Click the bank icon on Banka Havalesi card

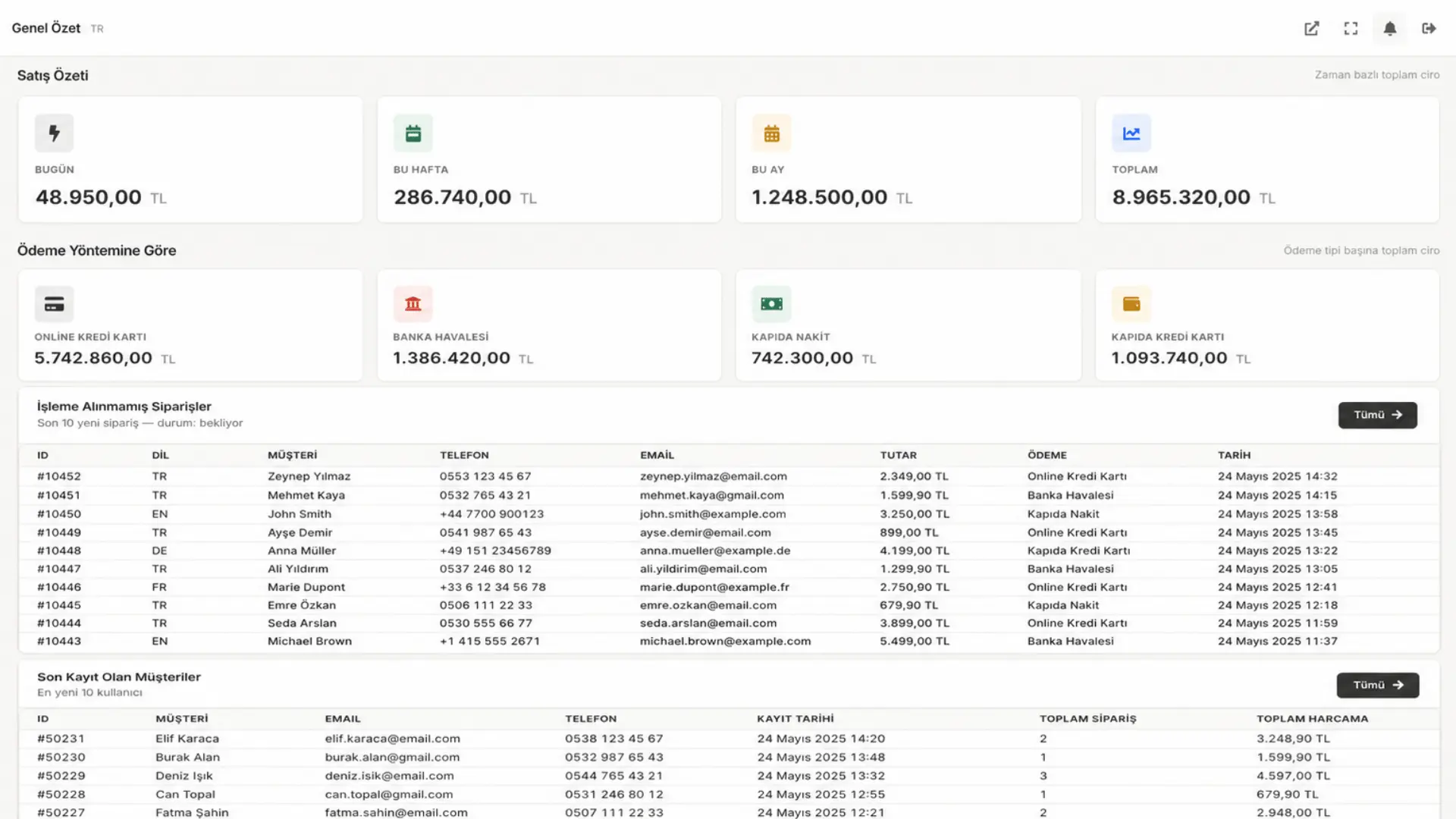[x=413, y=304]
